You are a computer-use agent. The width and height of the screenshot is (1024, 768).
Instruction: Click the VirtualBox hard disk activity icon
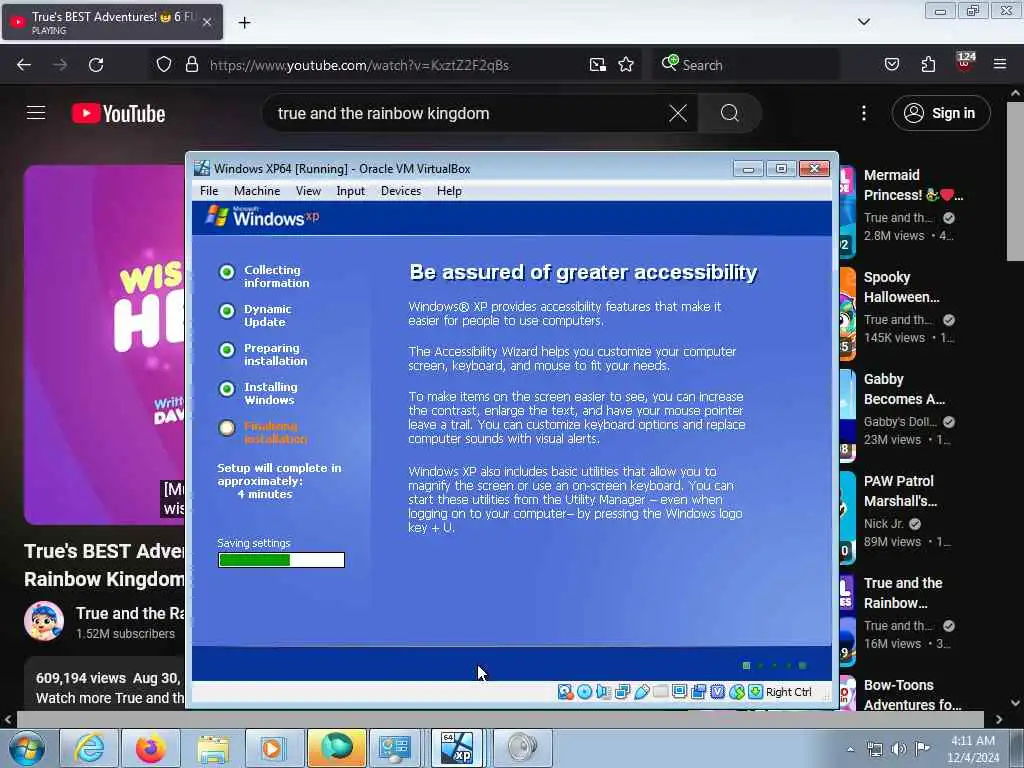point(566,692)
